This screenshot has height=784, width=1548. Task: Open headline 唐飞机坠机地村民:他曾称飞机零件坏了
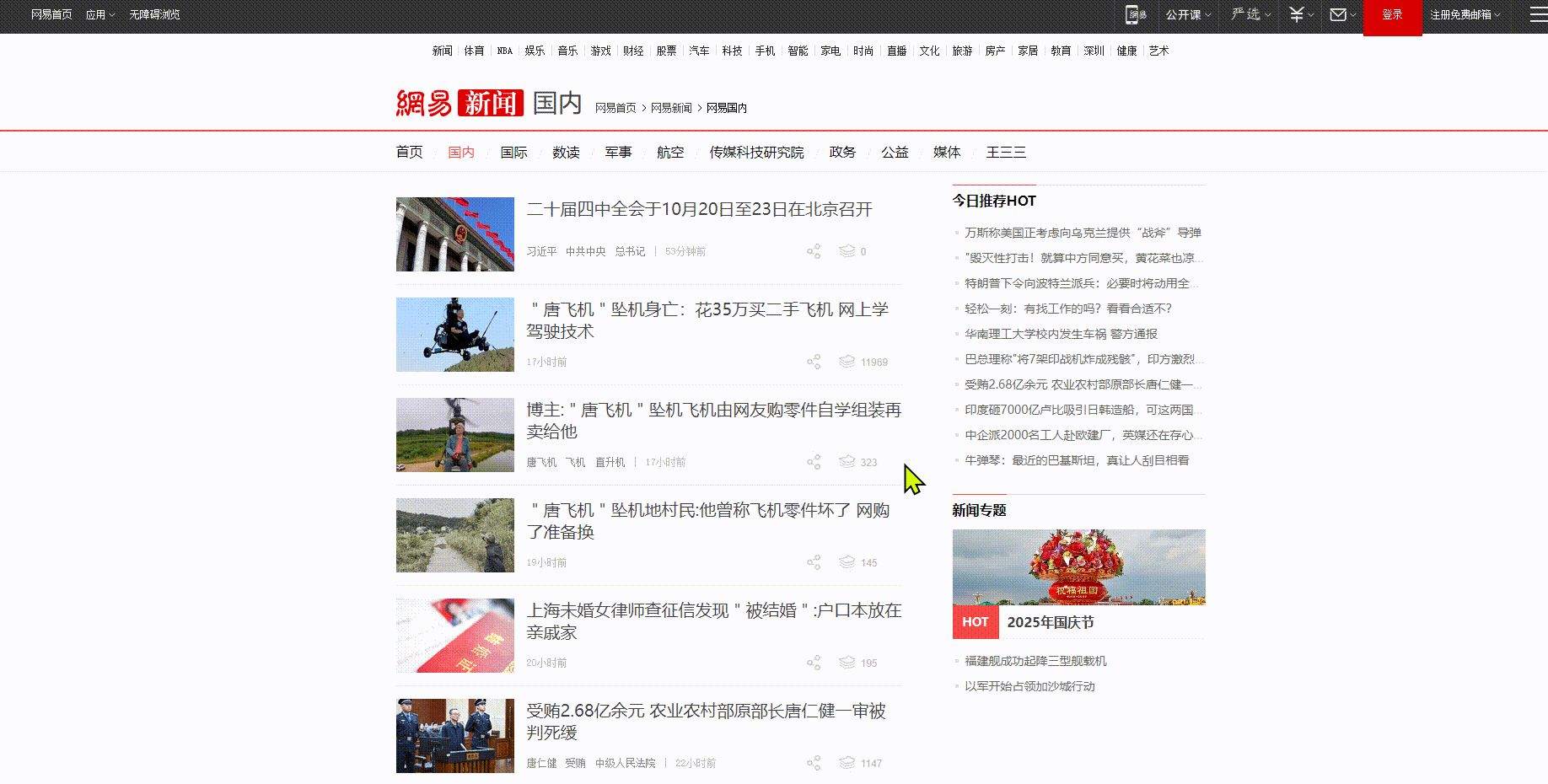point(708,521)
